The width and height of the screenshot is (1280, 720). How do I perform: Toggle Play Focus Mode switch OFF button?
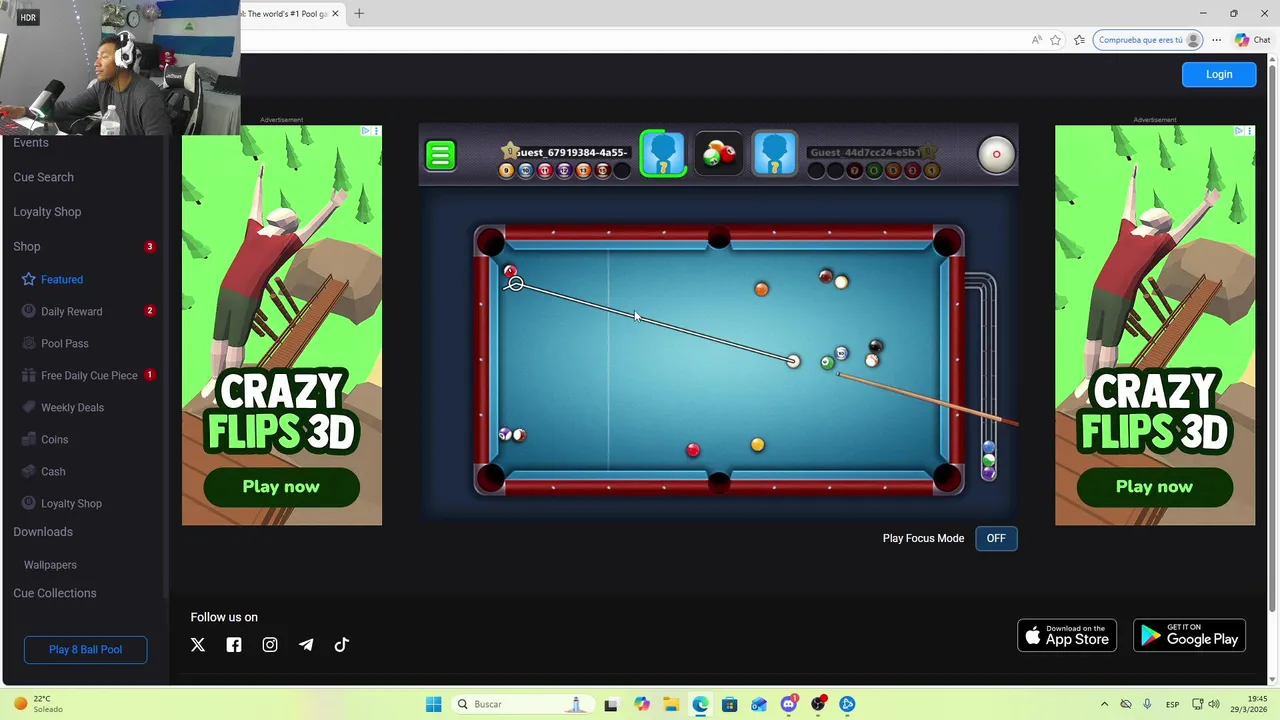pos(996,538)
